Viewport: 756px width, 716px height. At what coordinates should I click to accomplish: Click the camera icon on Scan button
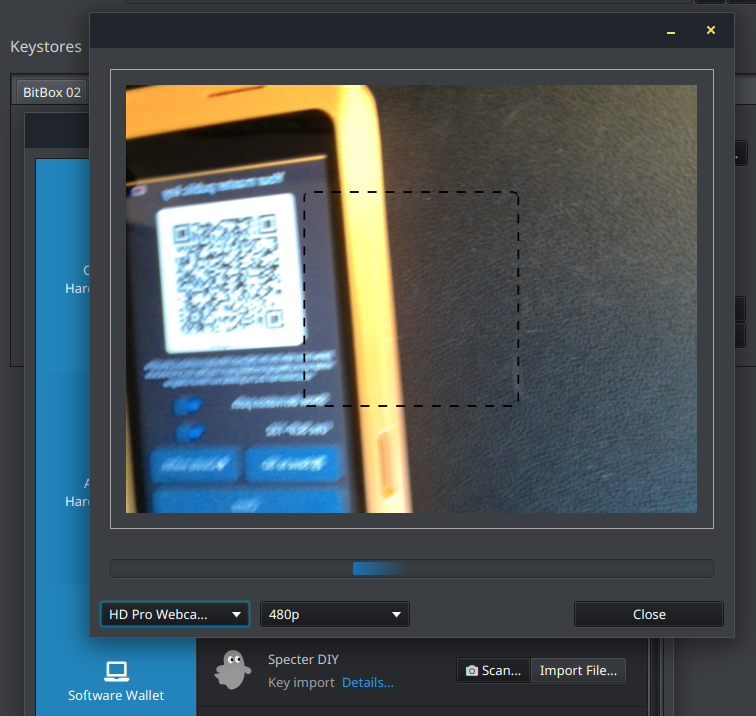coord(472,671)
